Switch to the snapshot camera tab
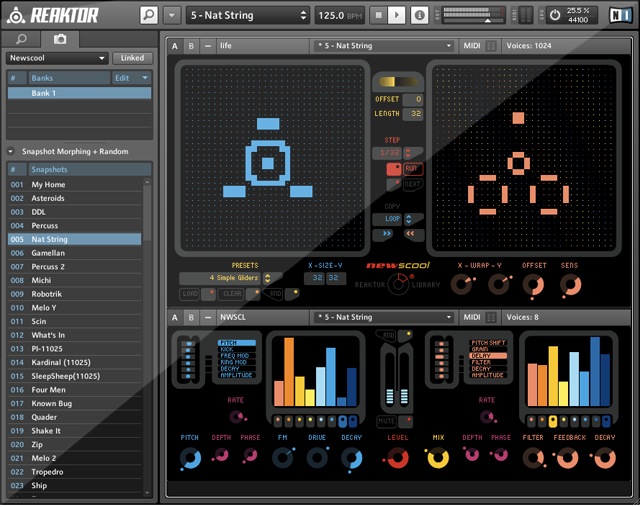640x507 pixels. click(x=60, y=39)
